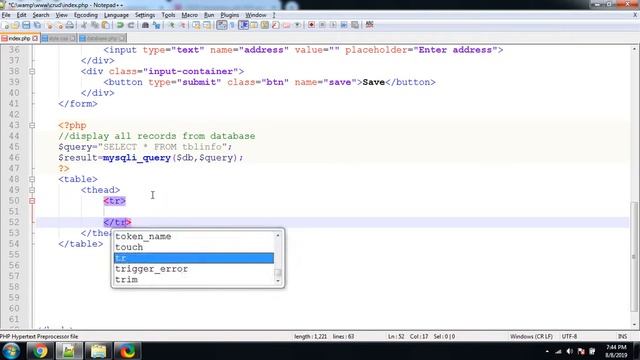Image resolution: width=640 pixels, height=360 pixels.
Task: Open Folder as Workspace icon
Action: coord(286,25)
